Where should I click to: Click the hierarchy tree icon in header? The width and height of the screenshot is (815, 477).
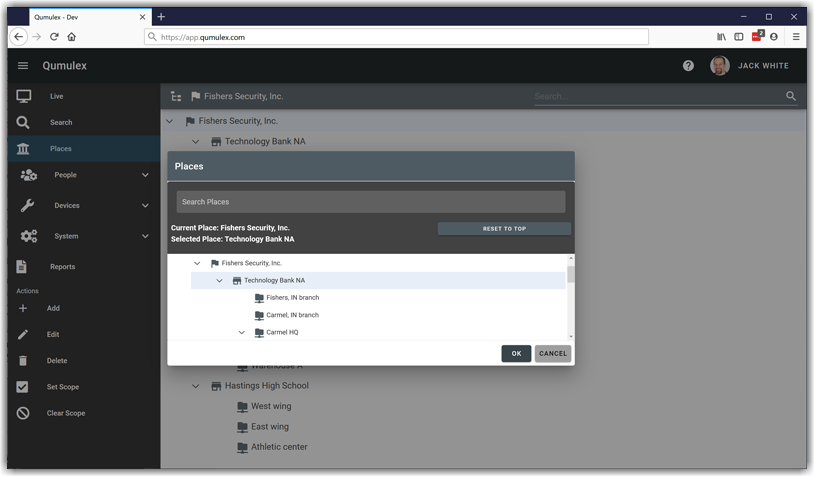(176, 97)
